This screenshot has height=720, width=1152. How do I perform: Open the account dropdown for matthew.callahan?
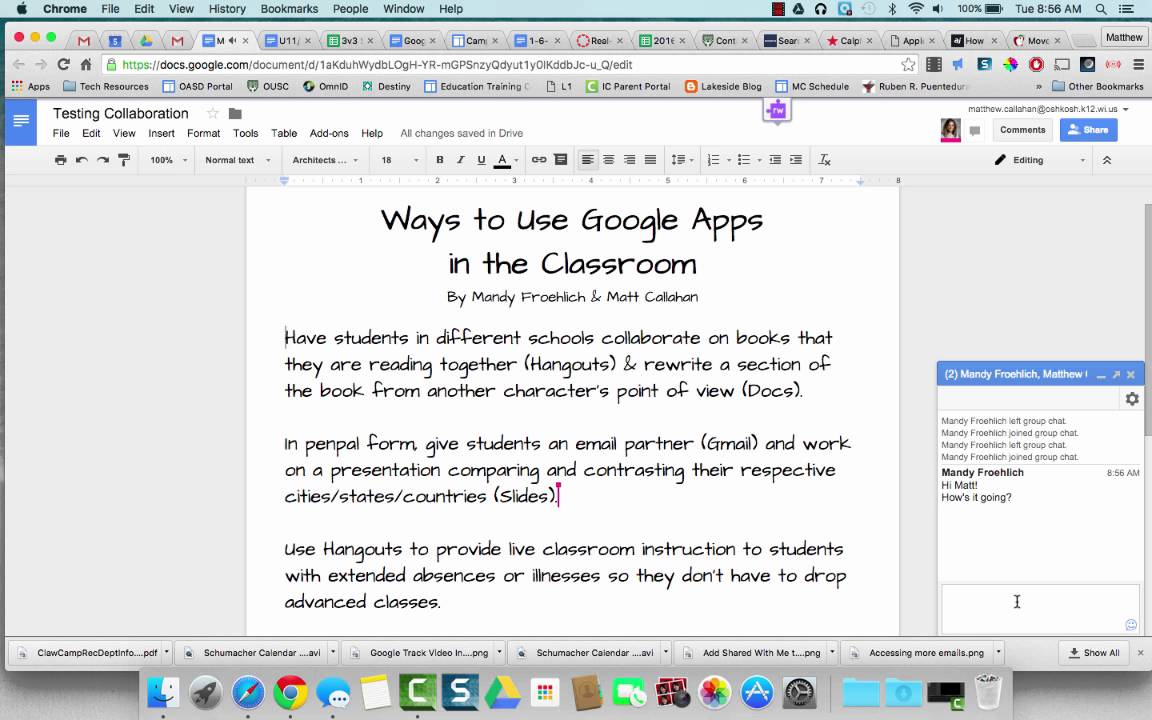point(1048,109)
